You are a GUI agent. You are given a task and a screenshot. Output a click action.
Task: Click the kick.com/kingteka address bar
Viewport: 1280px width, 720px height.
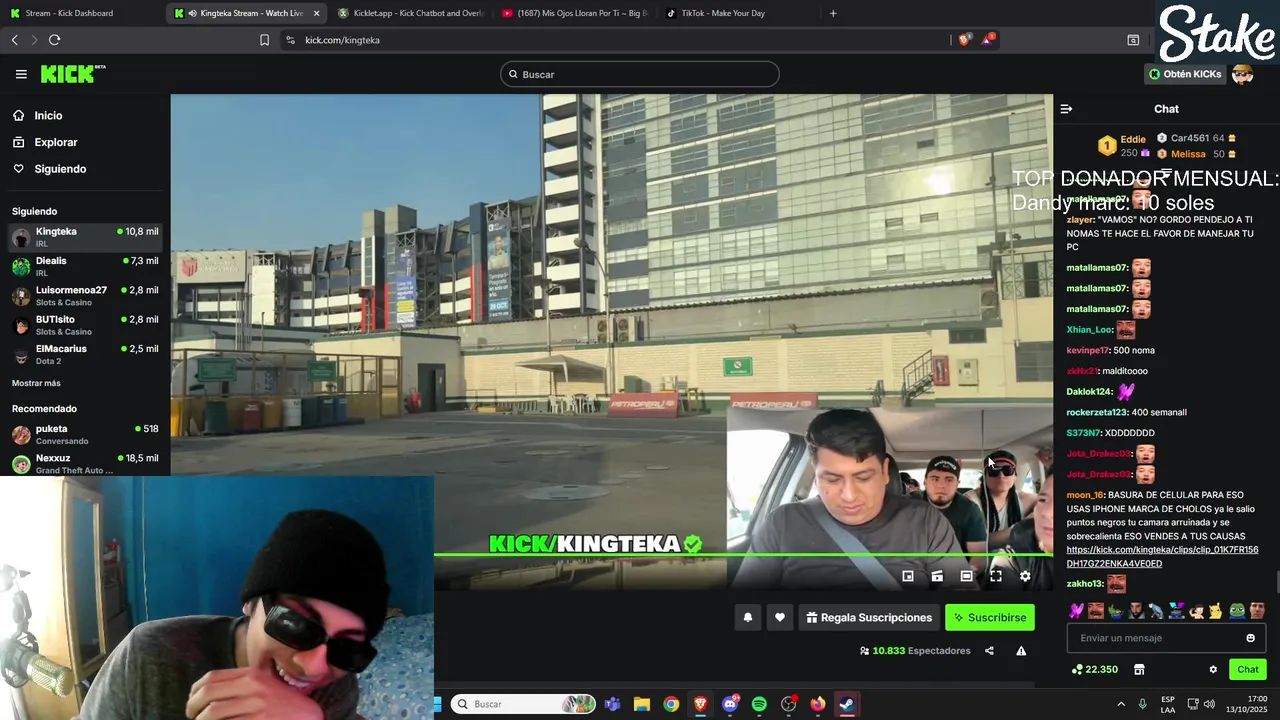612,40
